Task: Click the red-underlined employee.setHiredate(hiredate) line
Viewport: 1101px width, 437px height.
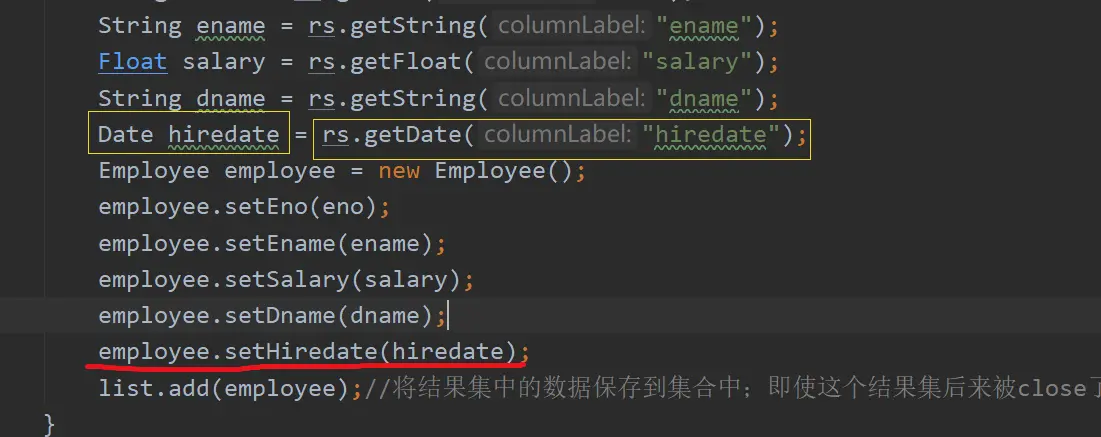Action: pyautogui.click(x=313, y=351)
